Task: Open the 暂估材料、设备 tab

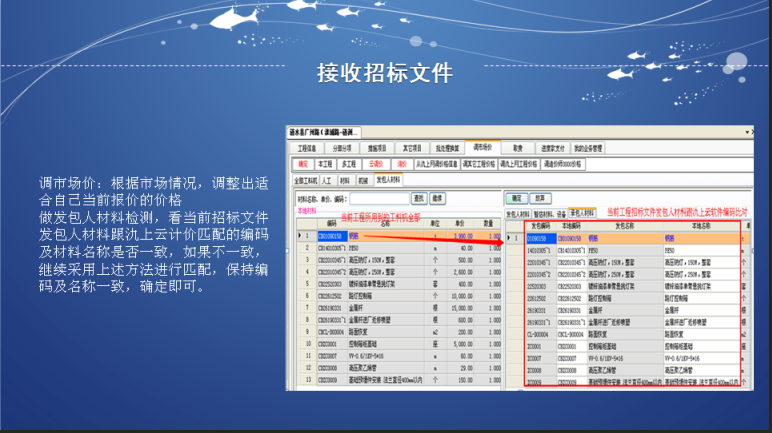Action: pos(549,214)
